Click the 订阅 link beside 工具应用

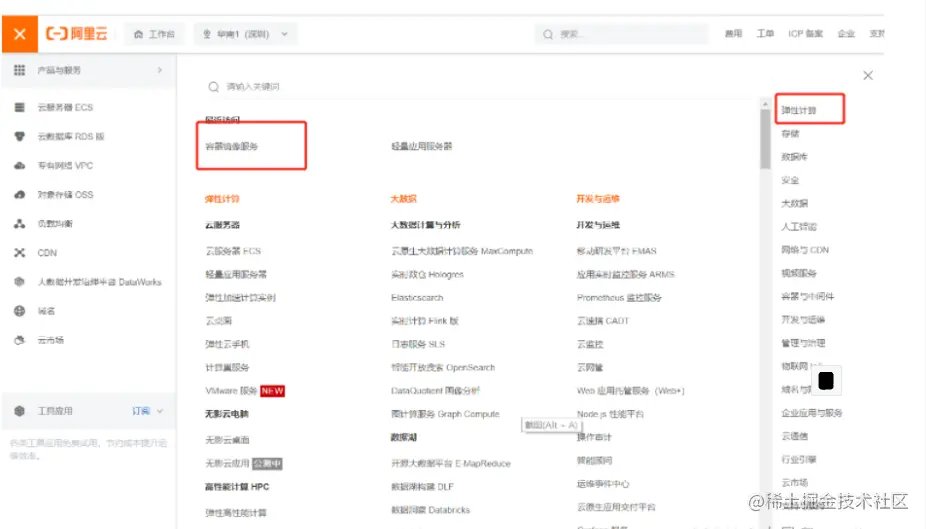(141, 411)
